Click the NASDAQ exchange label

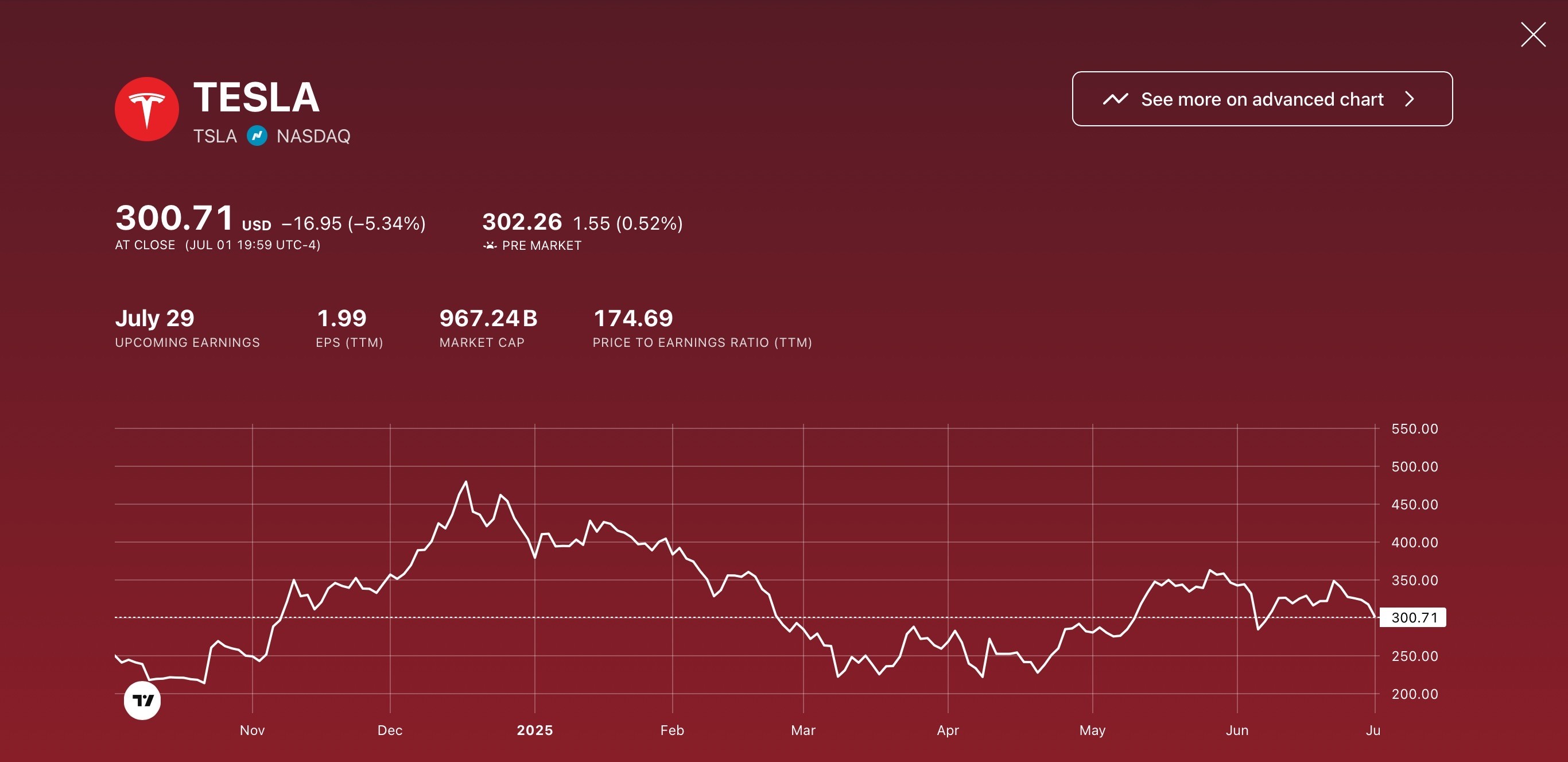[x=313, y=136]
